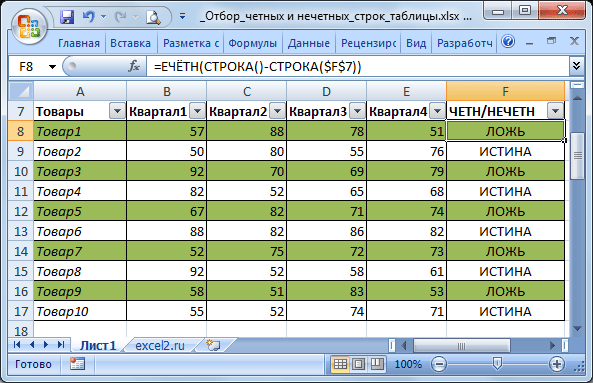The image size is (593, 383).
Task: Click the vertical split box above scrollbar
Action: pos(577,85)
